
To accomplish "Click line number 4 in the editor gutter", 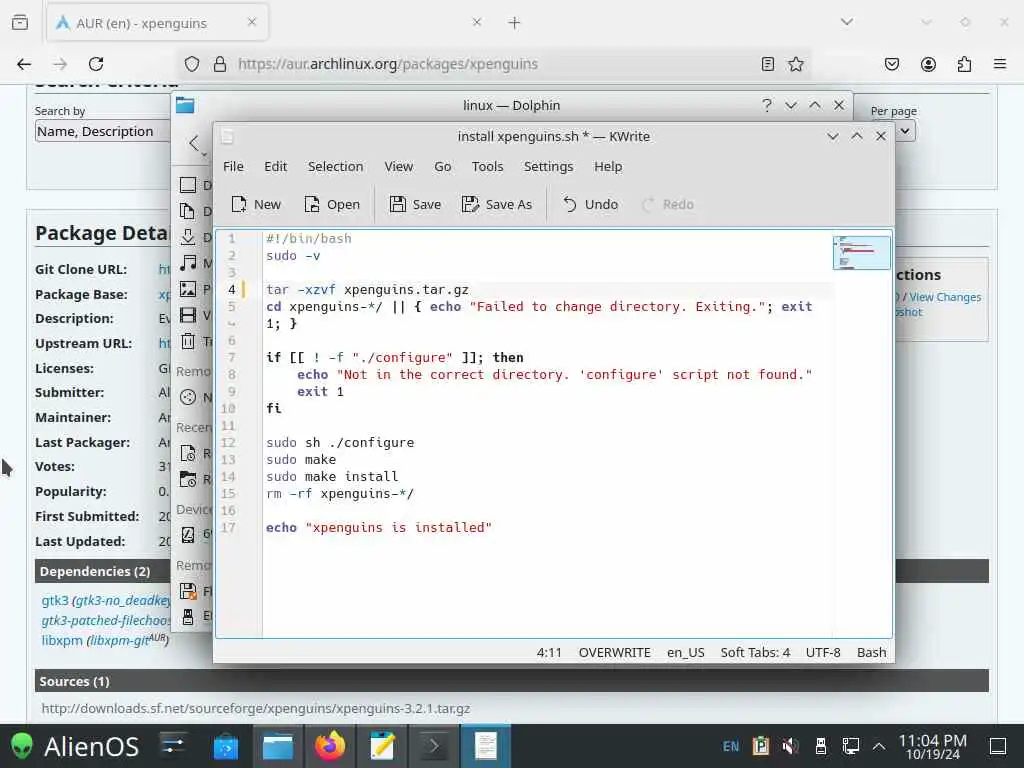I will click(231, 289).
